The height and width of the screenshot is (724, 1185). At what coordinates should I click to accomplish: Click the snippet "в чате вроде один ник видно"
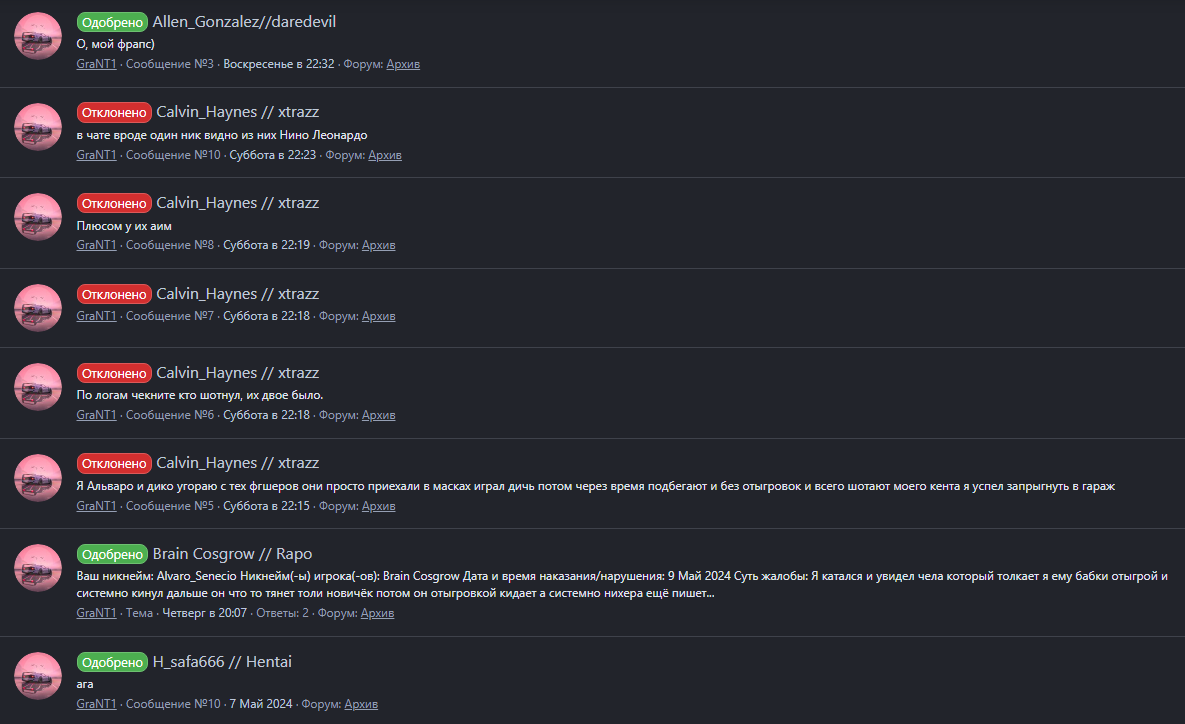pos(222,135)
